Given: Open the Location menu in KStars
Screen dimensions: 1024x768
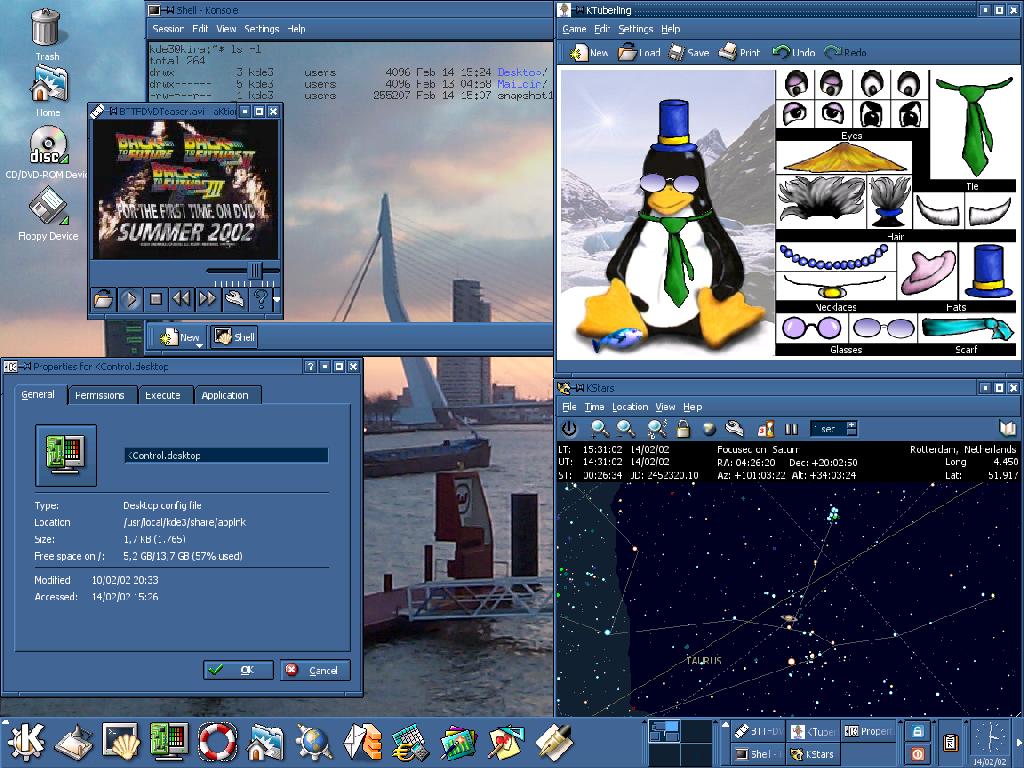Looking at the screenshot, I should (x=630, y=407).
